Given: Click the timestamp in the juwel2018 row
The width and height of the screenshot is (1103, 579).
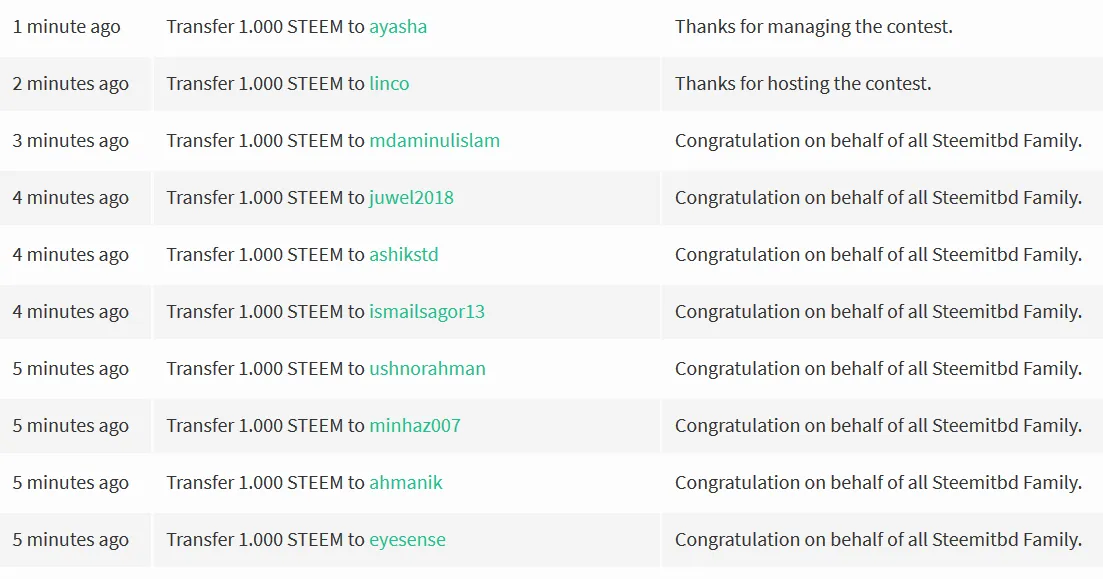Looking at the screenshot, I should coord(70,198).
